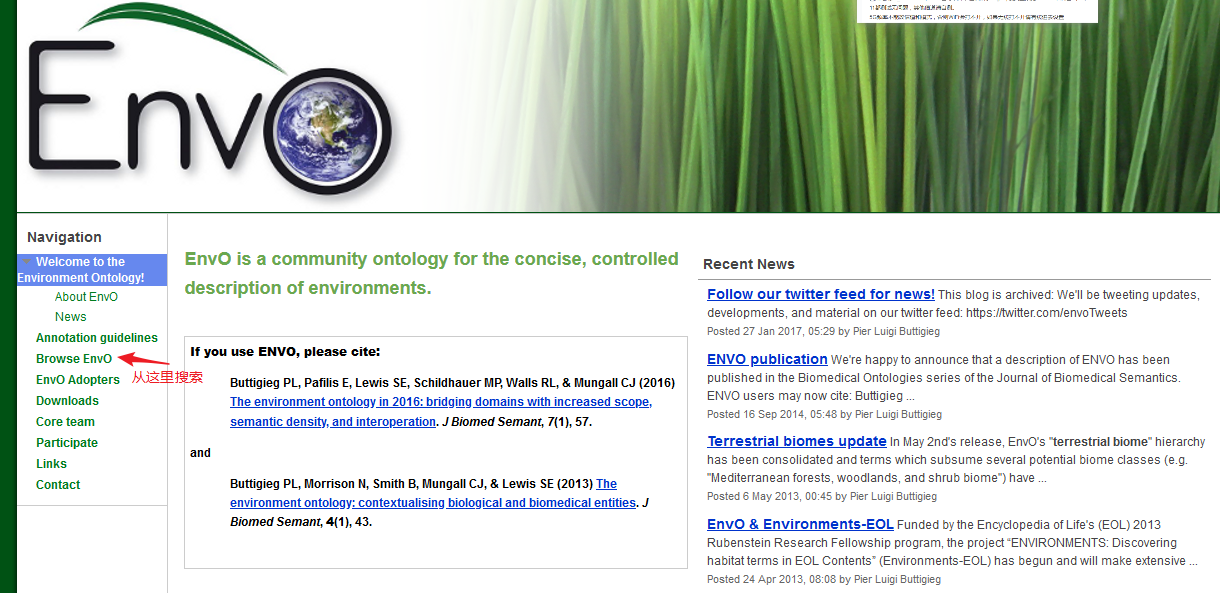
Task: Click the 'Recent News' heading
Action: pos(749,264)
